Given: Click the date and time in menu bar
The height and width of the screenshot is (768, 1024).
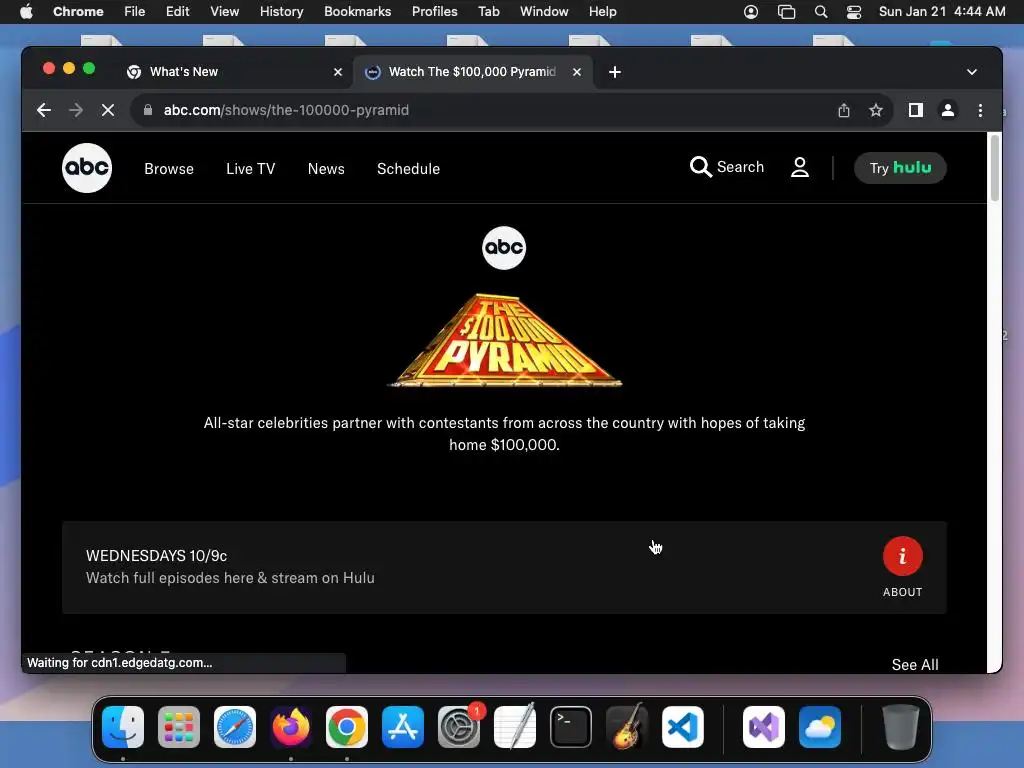Looking at the screenshot, I should (942, 11).
